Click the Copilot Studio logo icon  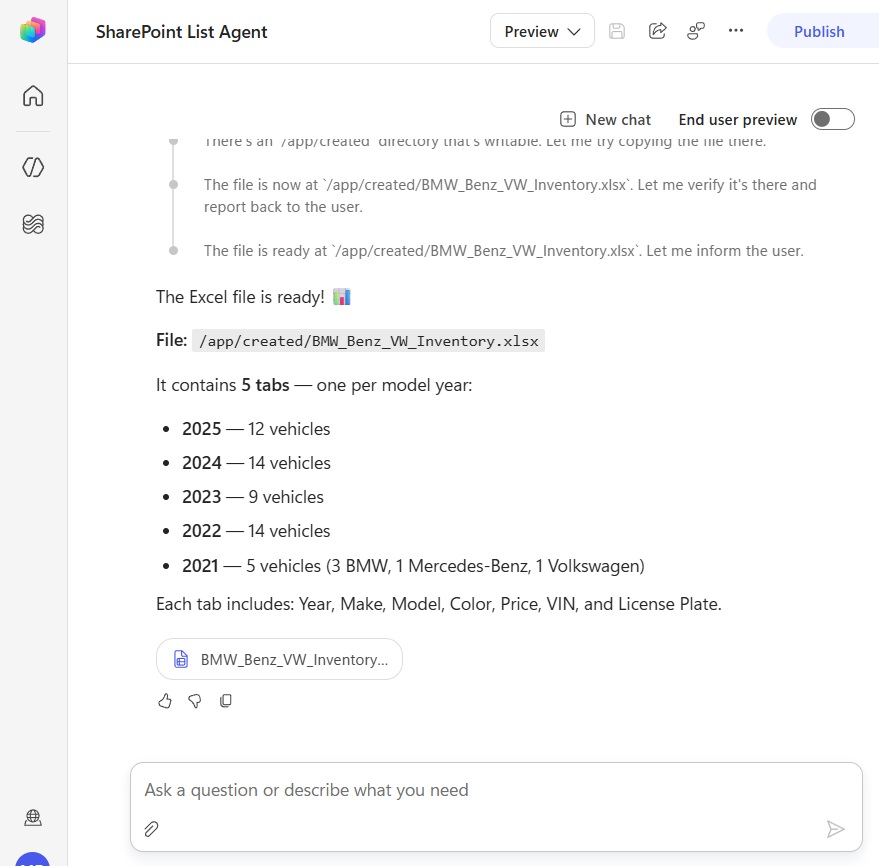(33, 30)
